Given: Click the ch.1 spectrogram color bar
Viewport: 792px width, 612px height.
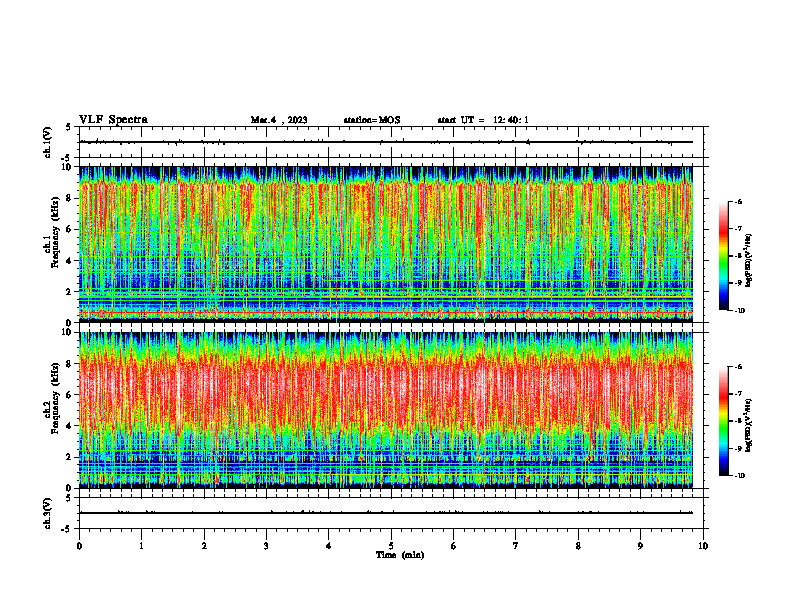Looking at the screenshot, I should 723,256.
